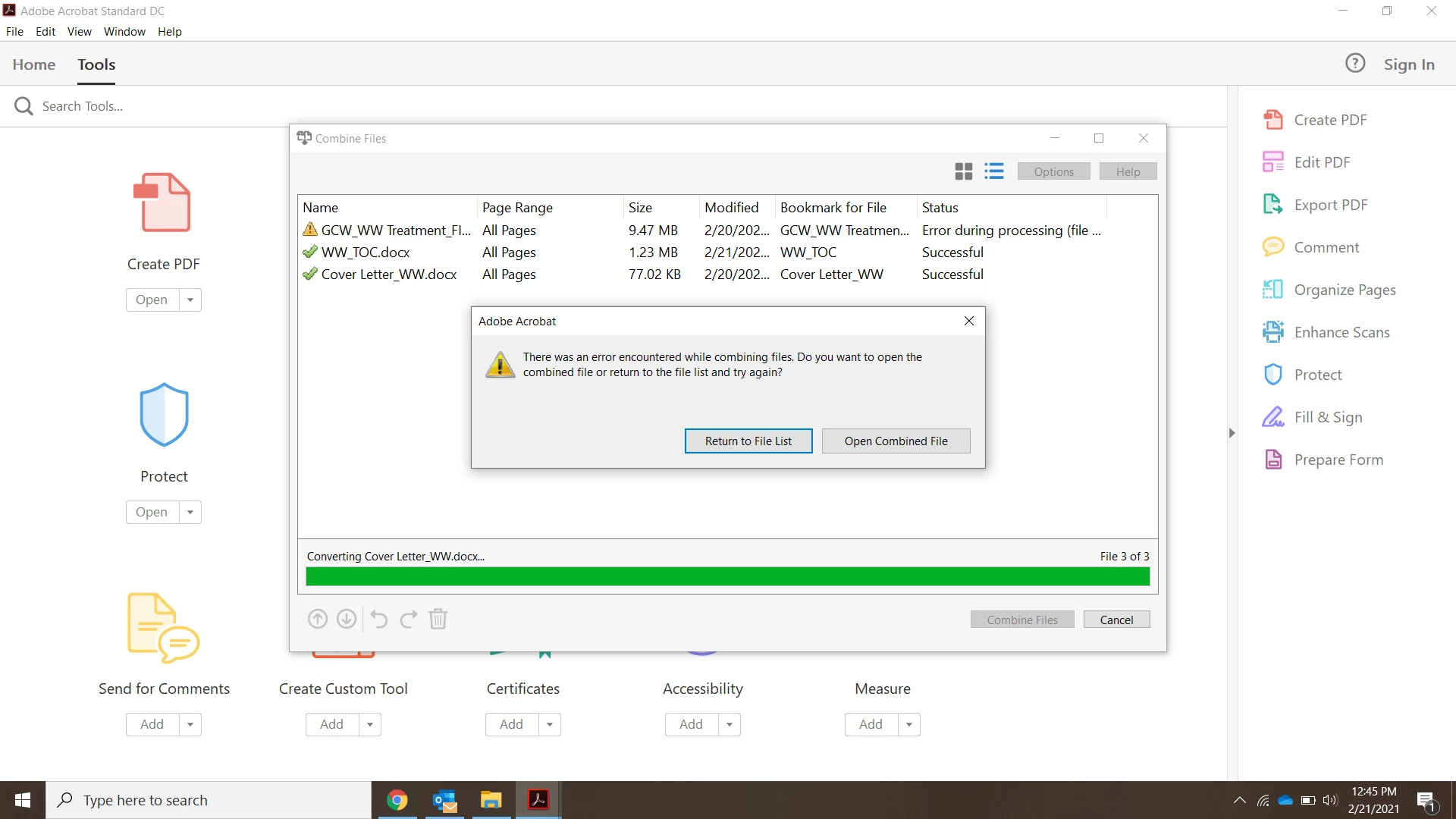Screen dimensions: 1456x819
Task: Switch to the Home tab
Action: tap(33, 64)
